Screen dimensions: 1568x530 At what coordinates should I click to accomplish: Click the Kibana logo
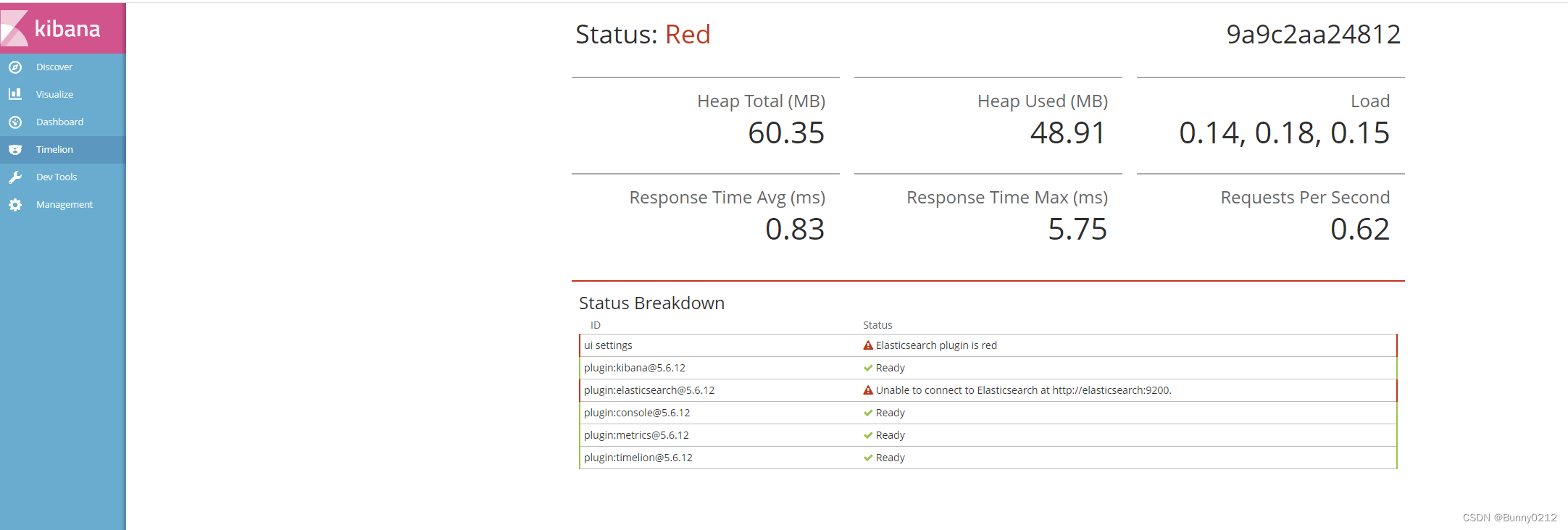[x=62, y=28]
